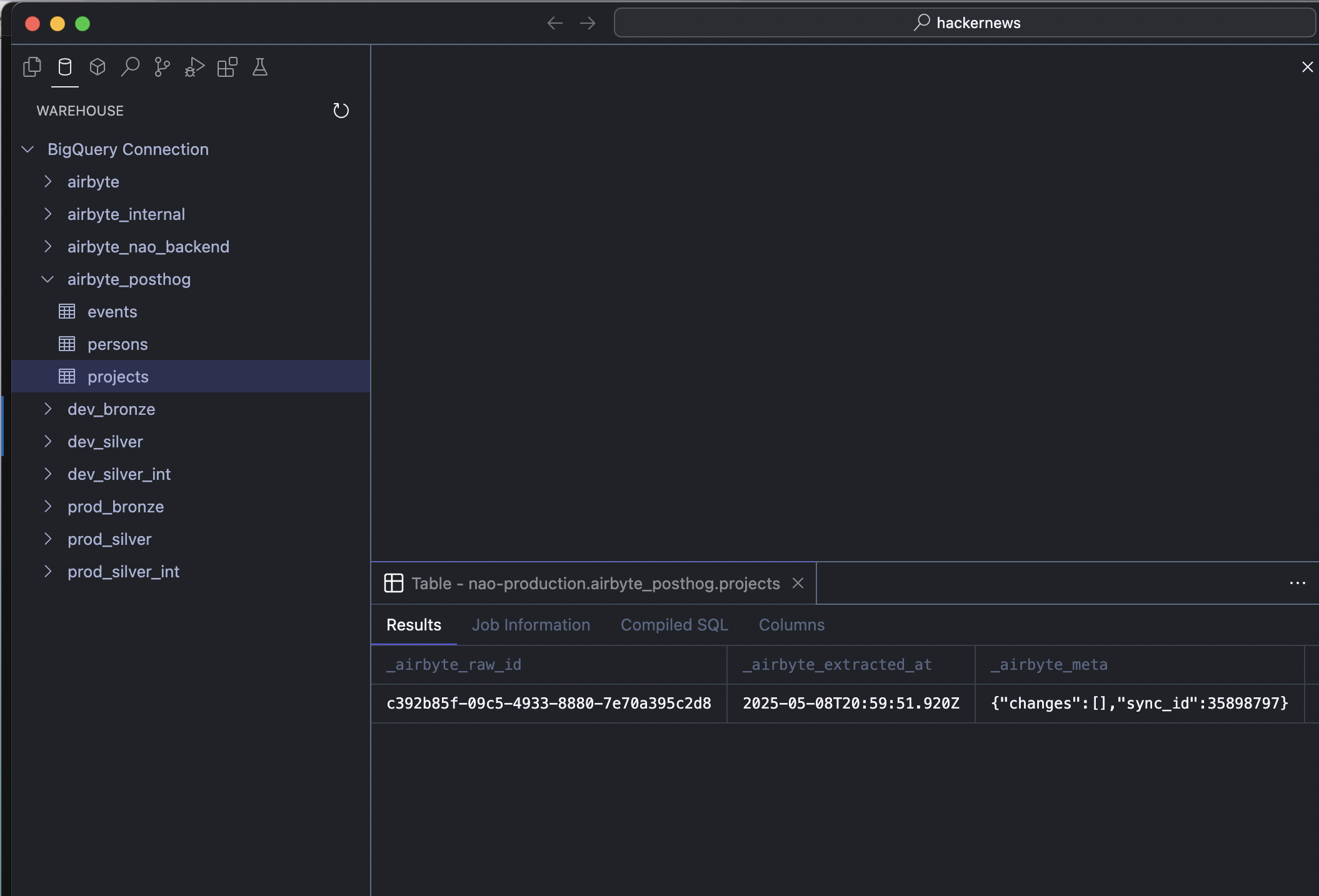
Task: Click the _airbyte_extracted_at column header
Action: coord(851,665)
